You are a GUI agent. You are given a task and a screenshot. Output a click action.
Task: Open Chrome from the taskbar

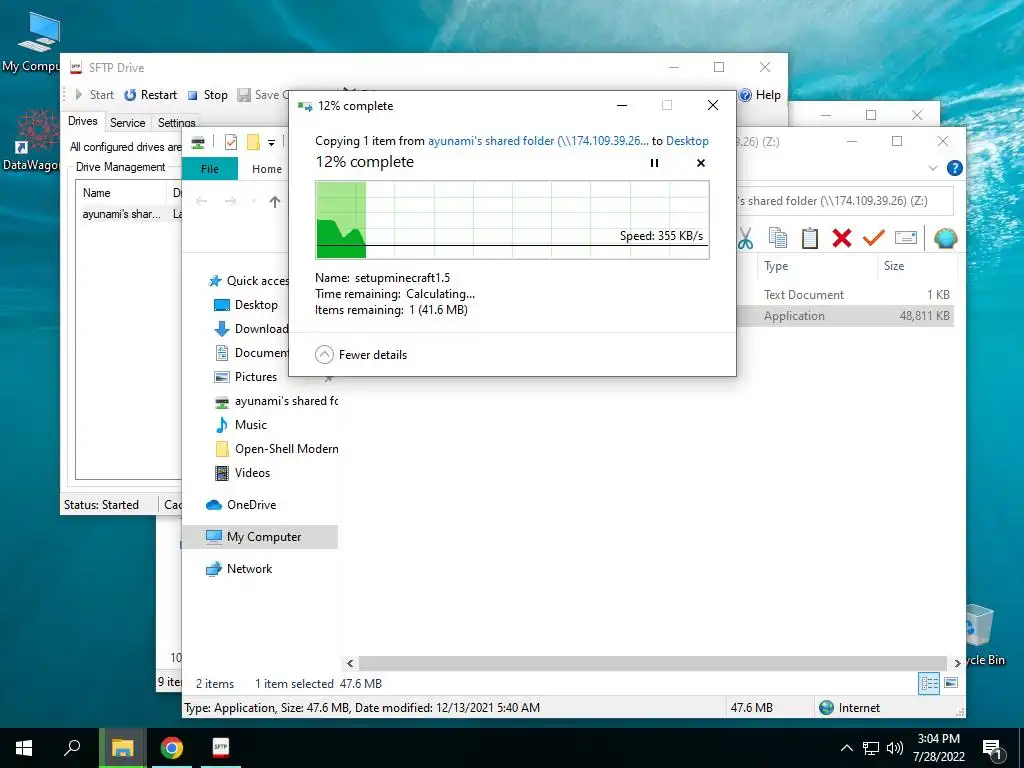pyautogui.click(x=171, y=748)
